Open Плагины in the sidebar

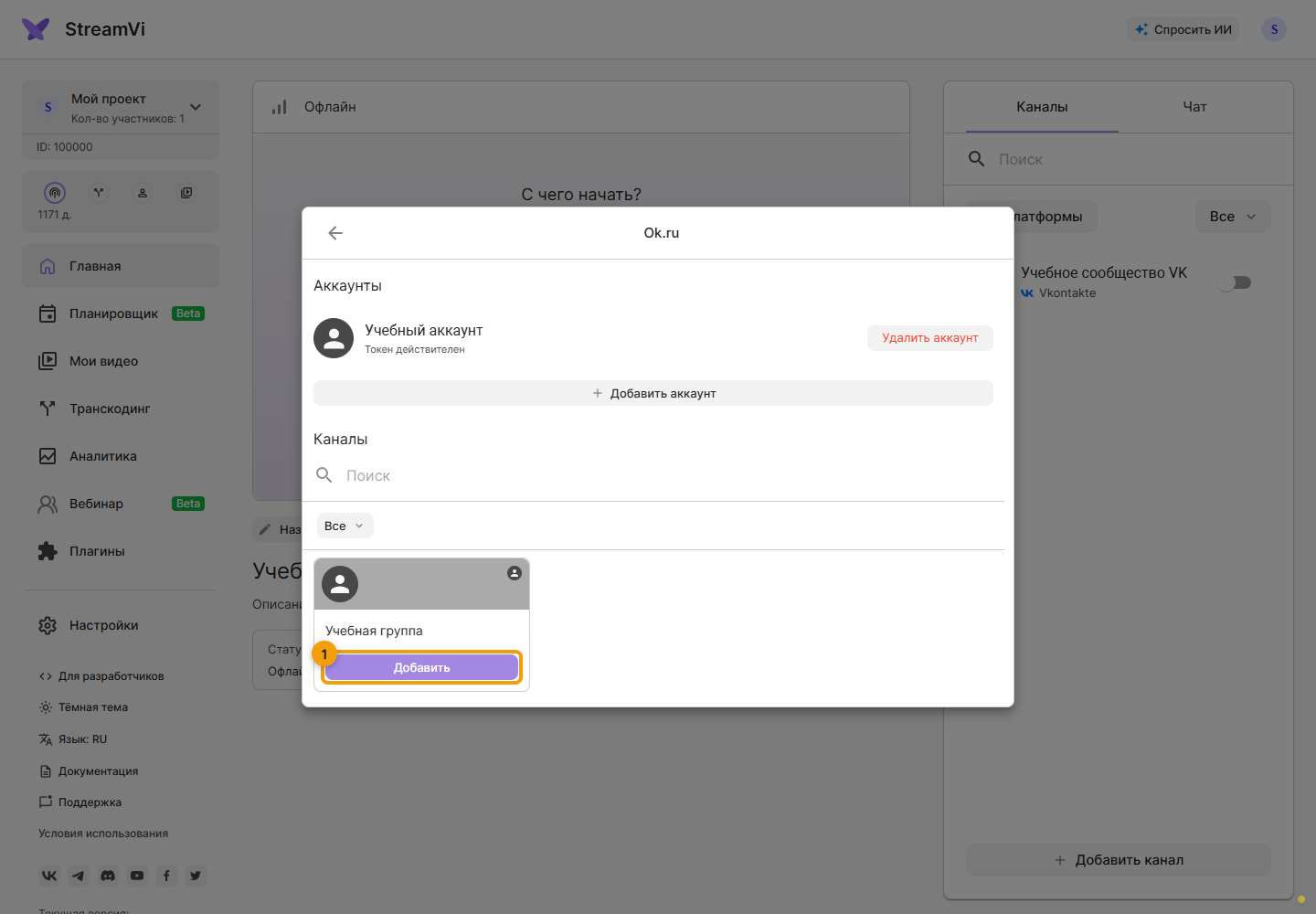[x=121, y=551]
